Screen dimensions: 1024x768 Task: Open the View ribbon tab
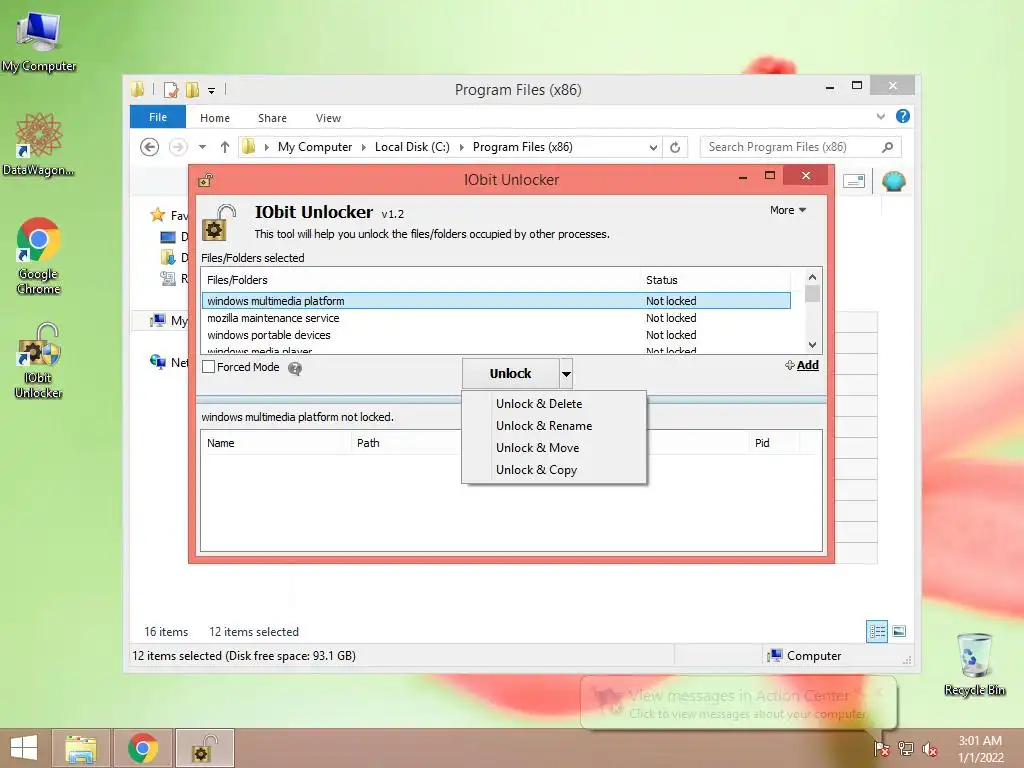coord(328,118)
